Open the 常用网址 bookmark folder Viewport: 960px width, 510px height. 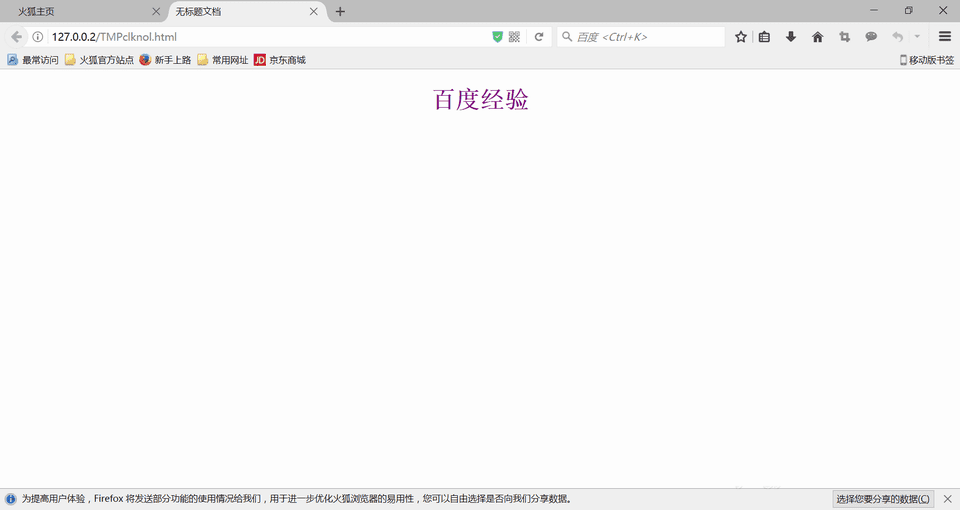[223, 60]
